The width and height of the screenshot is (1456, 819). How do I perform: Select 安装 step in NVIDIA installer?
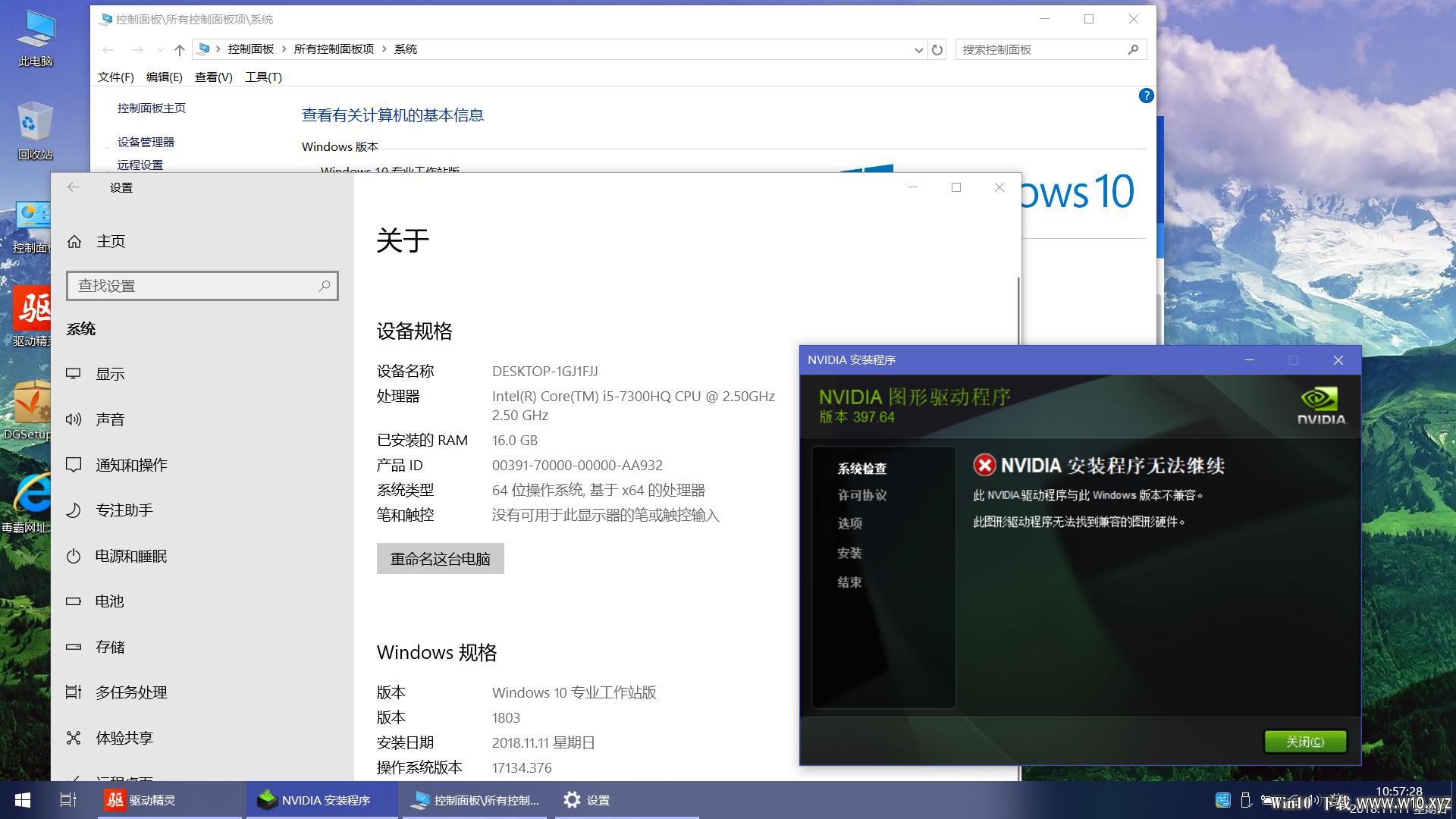849,553
